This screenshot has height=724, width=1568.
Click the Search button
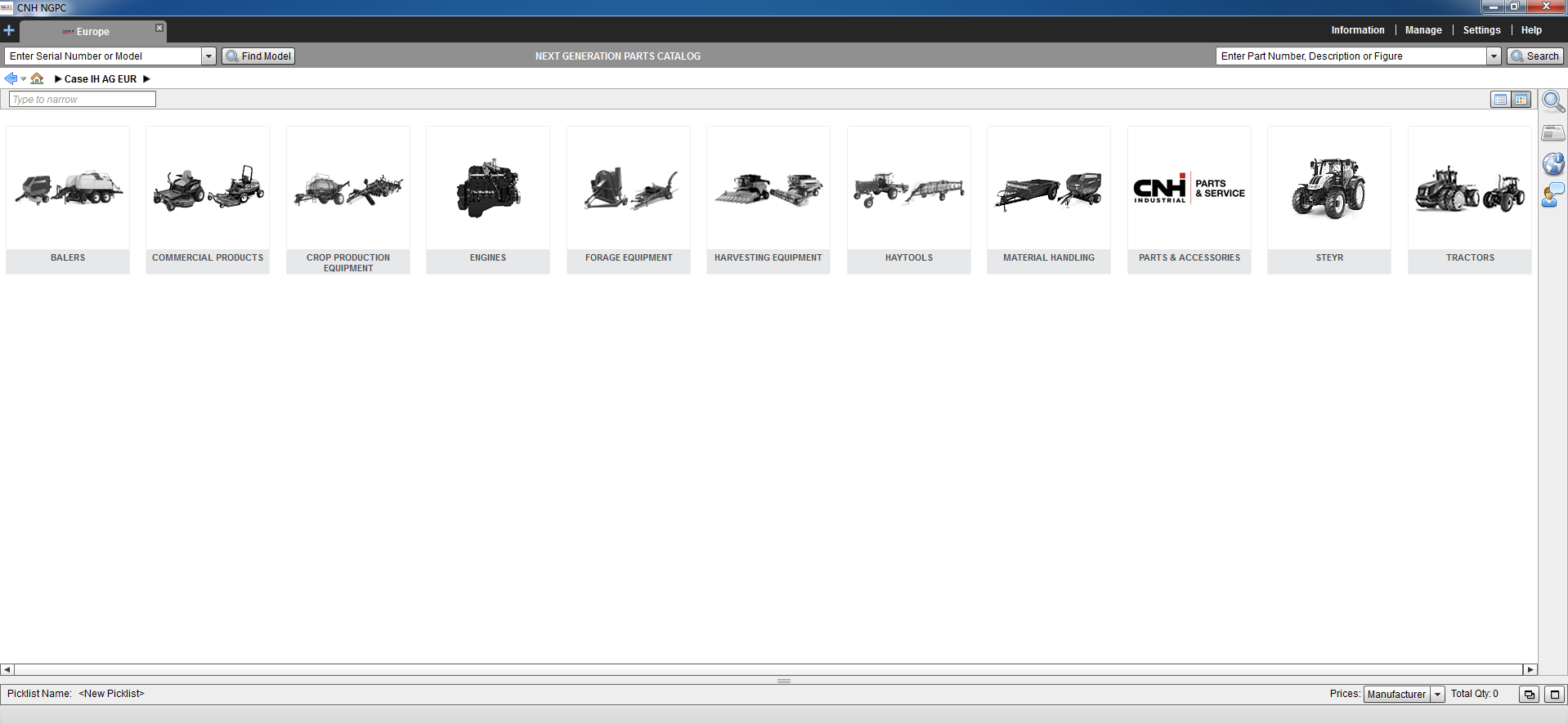pyautogui.click(x=1535, y=56)
